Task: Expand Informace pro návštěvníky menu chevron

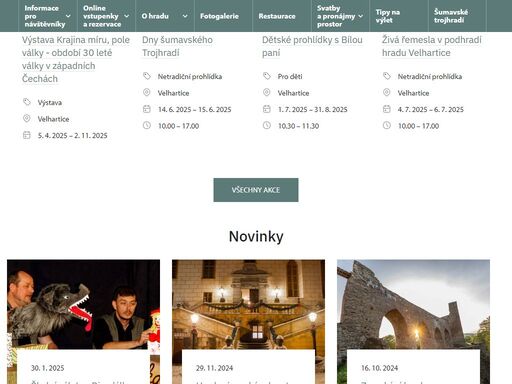Action: pyautogui.click(x=68, y=16)
